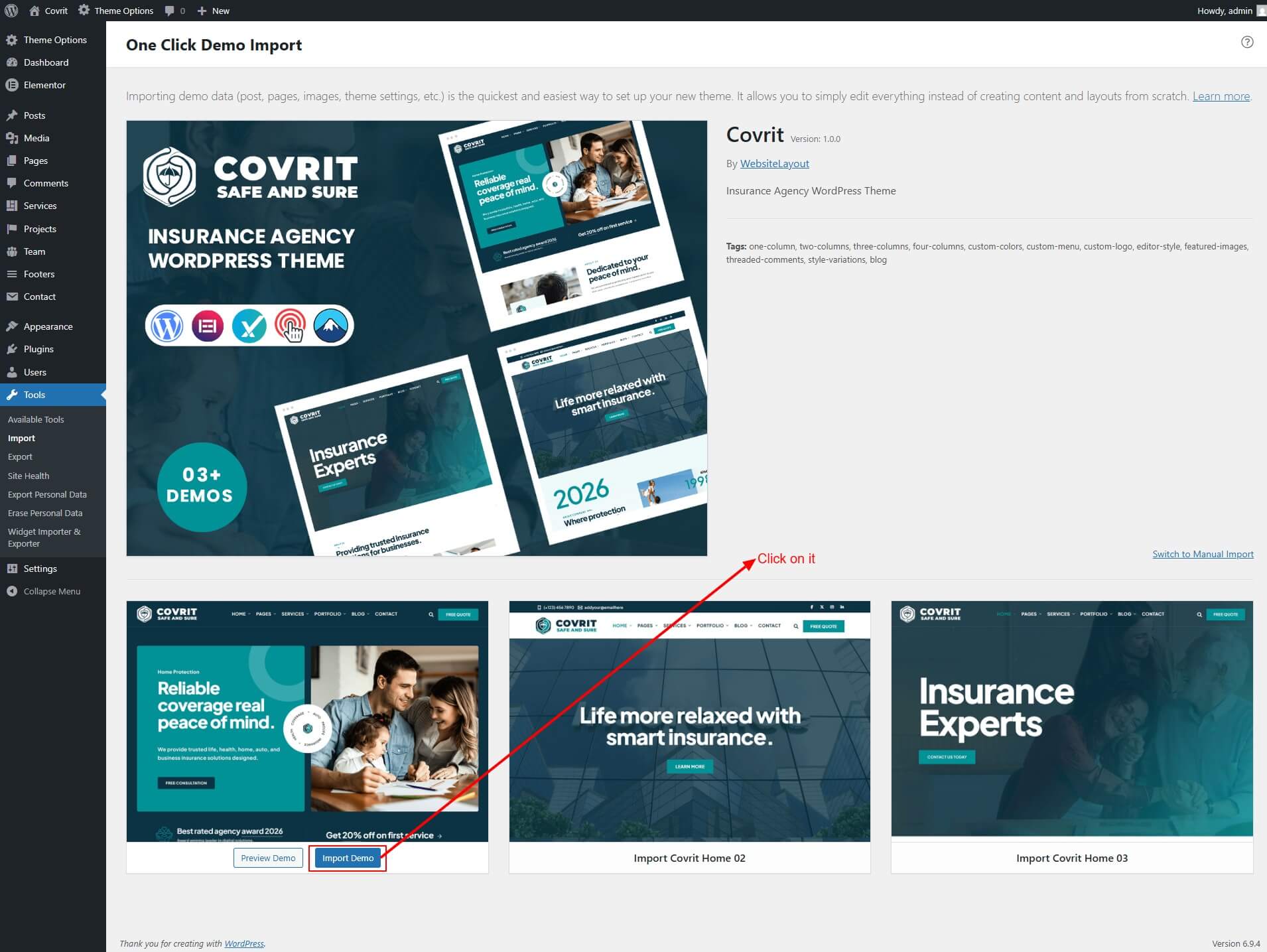Click the WordPress logo in admin bar

click(11, 11)
